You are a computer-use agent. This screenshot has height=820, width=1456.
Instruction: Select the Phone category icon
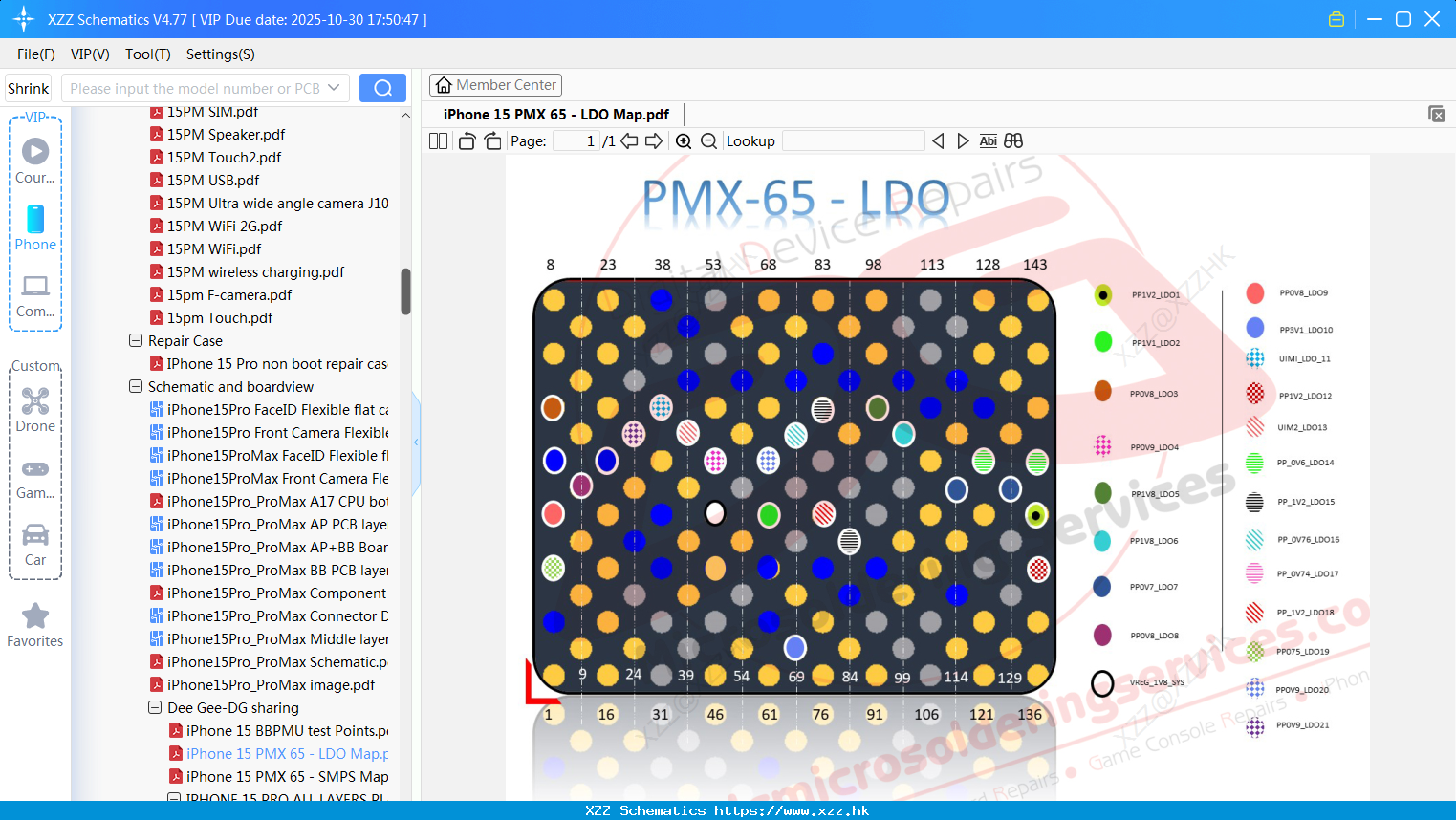tap(35, 227)
